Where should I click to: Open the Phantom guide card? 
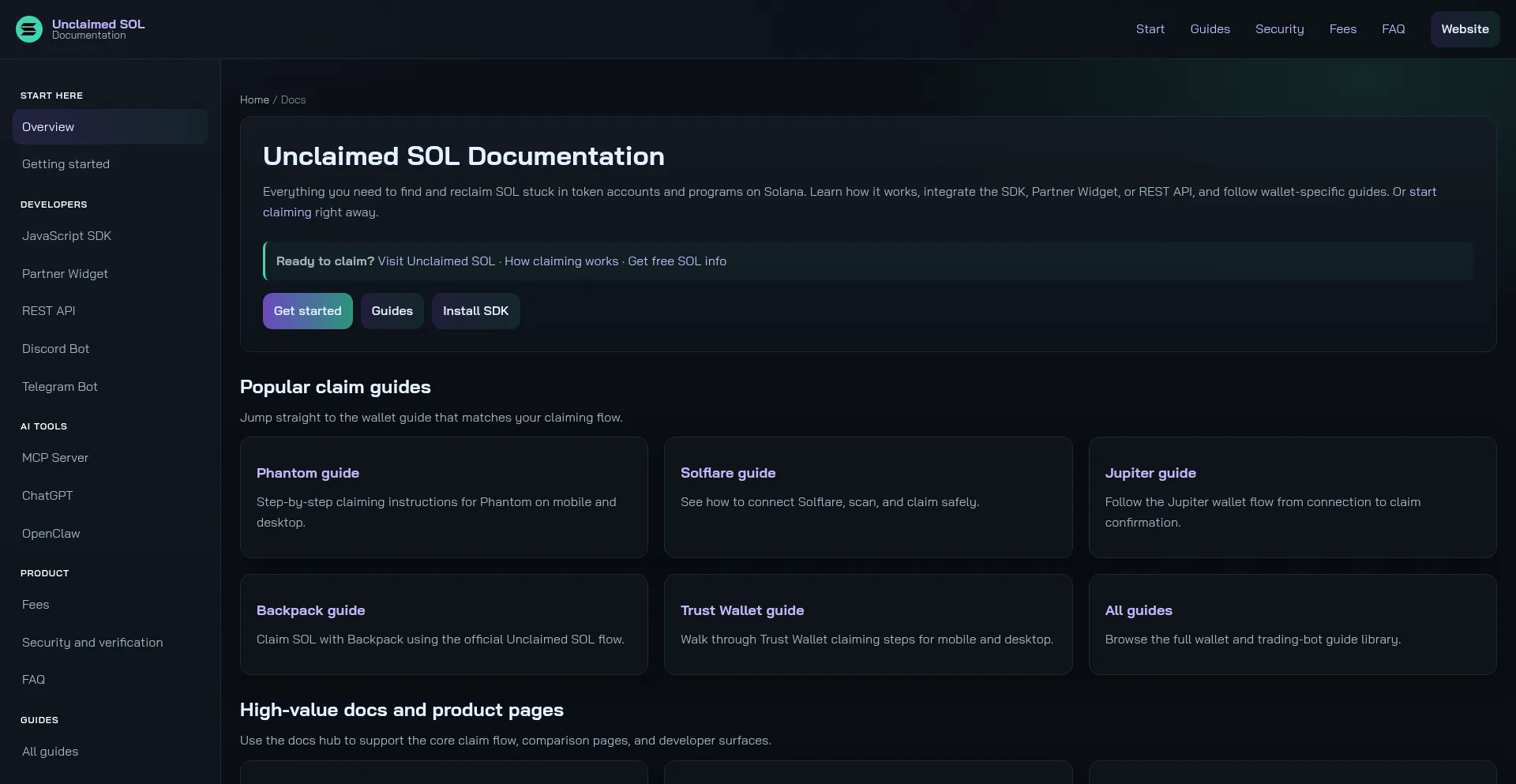click(x=444, y=497)
